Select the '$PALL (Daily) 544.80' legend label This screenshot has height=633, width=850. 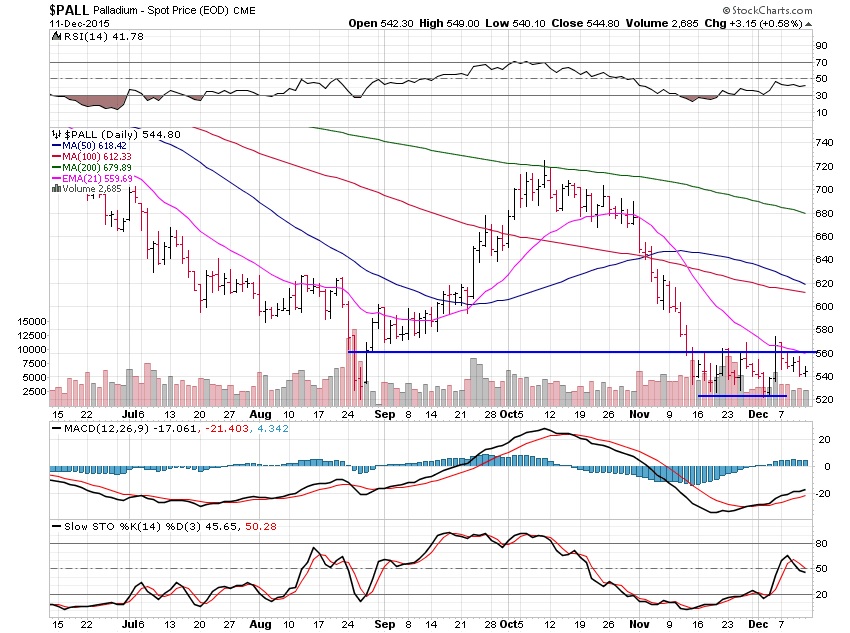click(122, 134)
